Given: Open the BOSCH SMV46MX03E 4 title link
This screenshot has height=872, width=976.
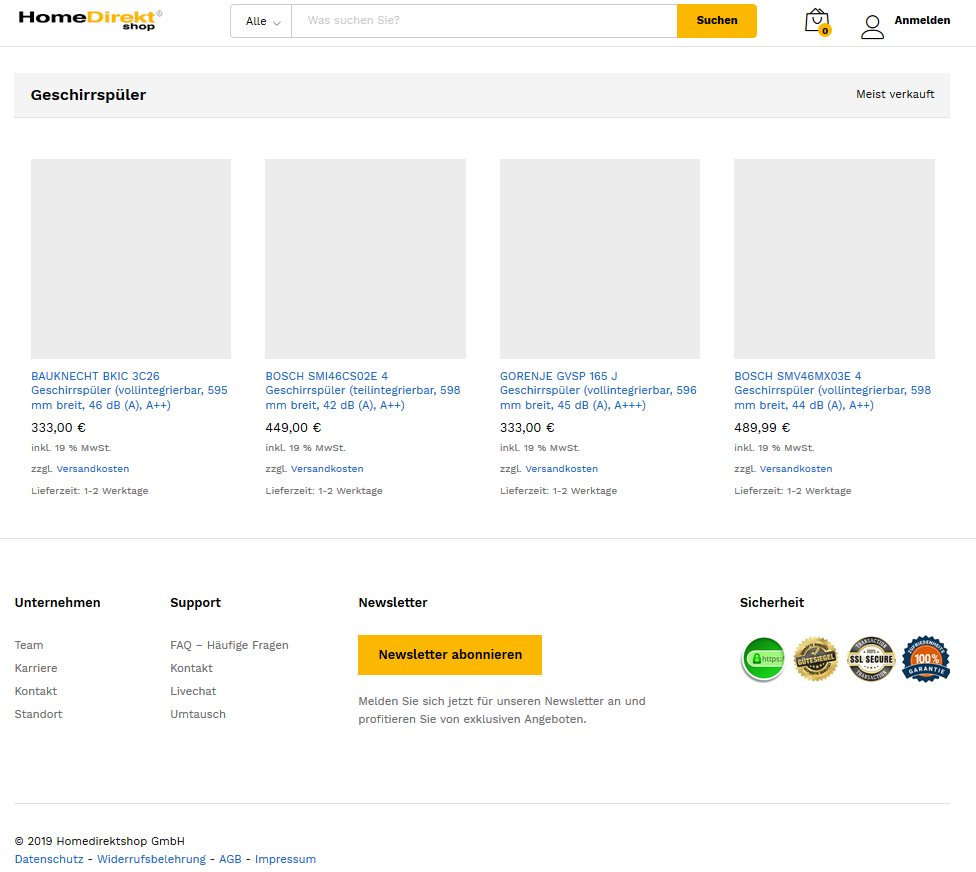Looking at the screenshot, I should pyautogui.click(x=833, y=391).
